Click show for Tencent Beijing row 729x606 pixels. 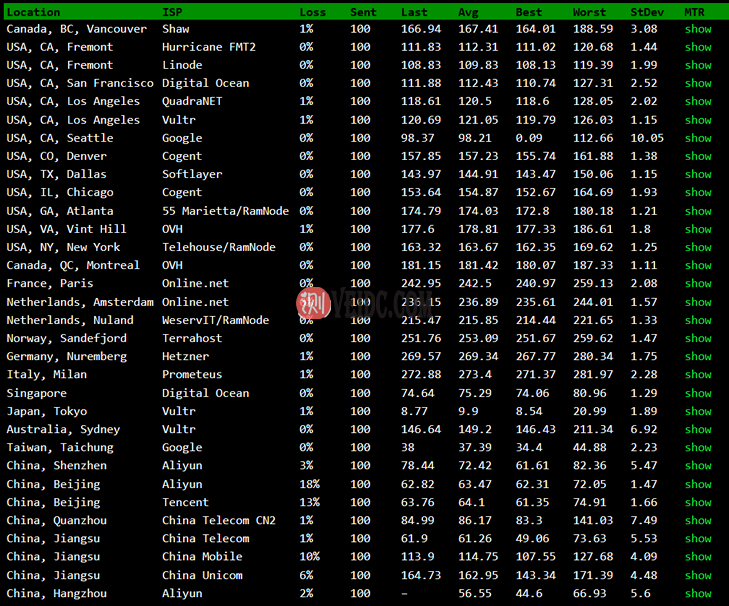coord(698,502)
